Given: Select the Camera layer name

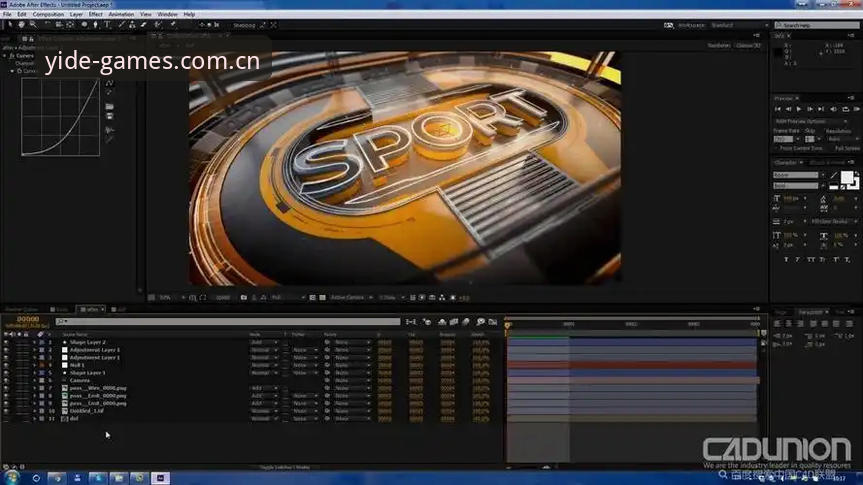Looking at the screenshot, I should 80,380.
